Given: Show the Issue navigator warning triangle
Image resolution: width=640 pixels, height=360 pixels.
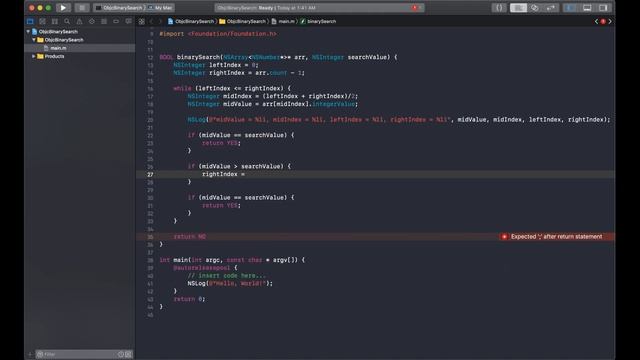Looking at the screenshot, I should pos(79,21).
